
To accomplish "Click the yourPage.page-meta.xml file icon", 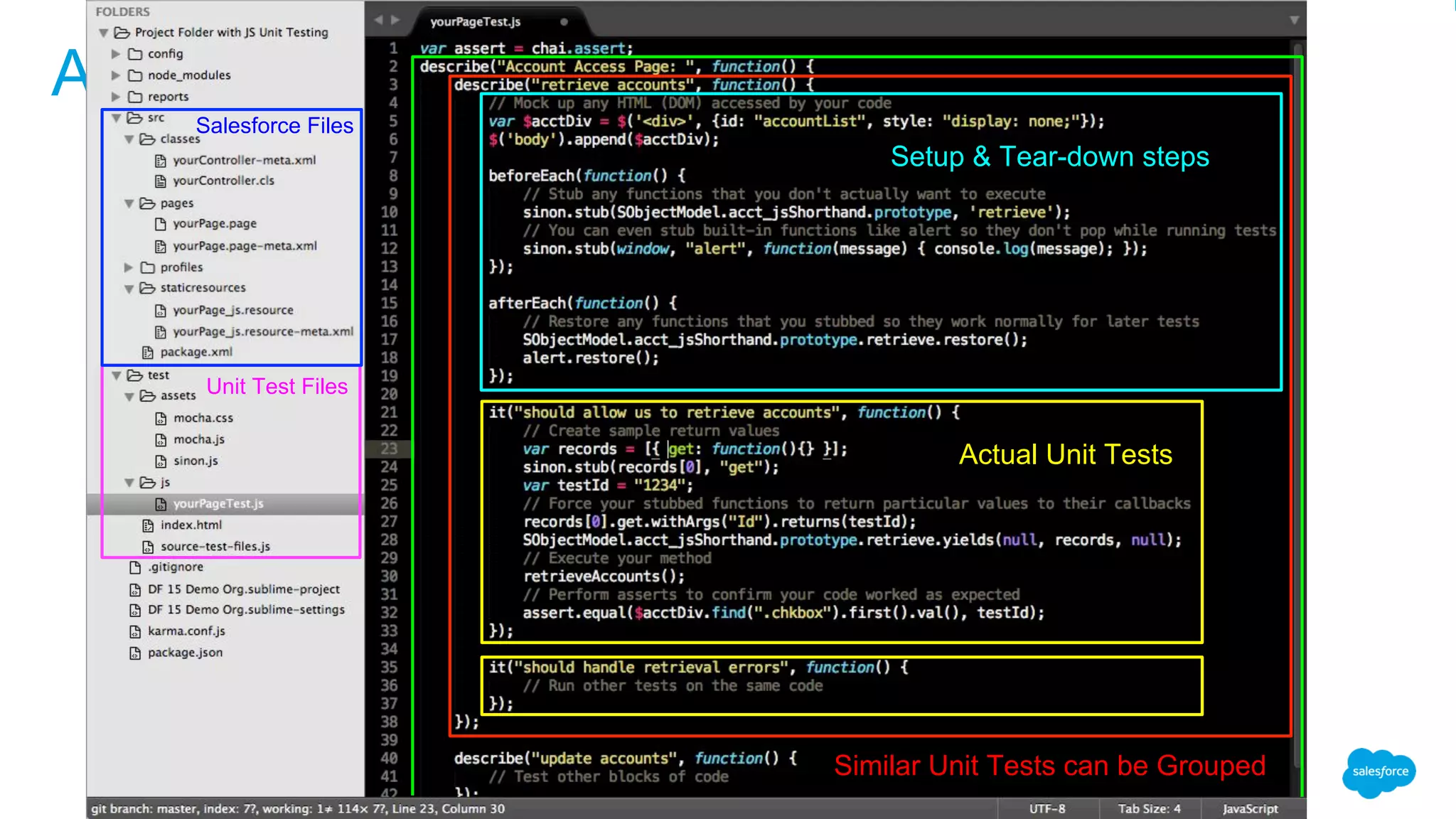I will coord(161,247).
